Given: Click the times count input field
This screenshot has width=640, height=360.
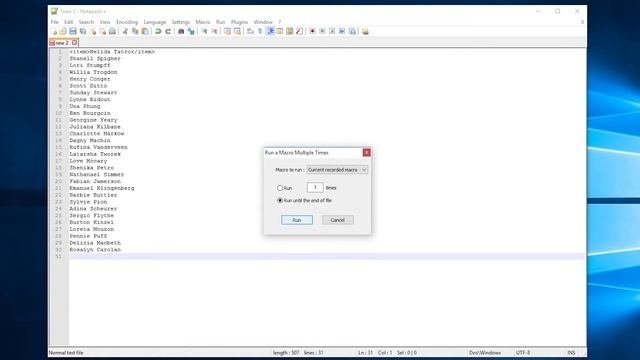Looking at the screenshot, I should coord(315,187).
